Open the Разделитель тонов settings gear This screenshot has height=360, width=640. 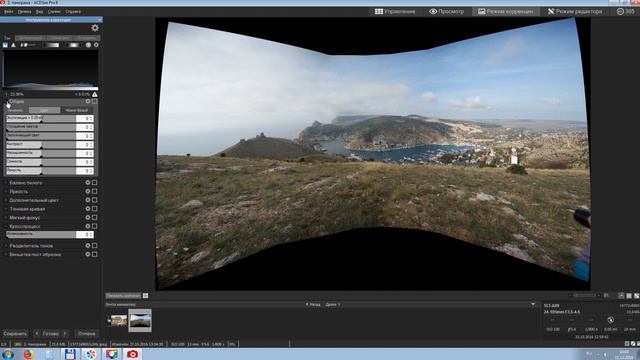(88, 246)
